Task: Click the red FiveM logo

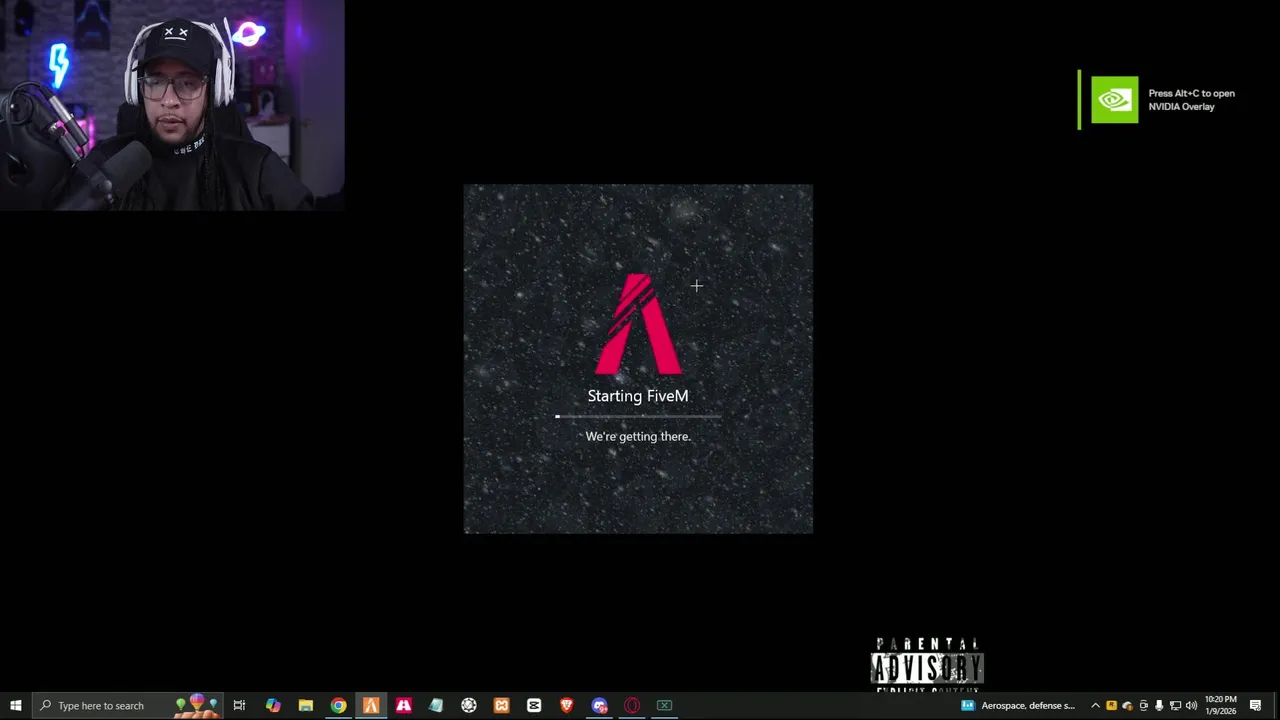Action: click(x=638, y=323)
